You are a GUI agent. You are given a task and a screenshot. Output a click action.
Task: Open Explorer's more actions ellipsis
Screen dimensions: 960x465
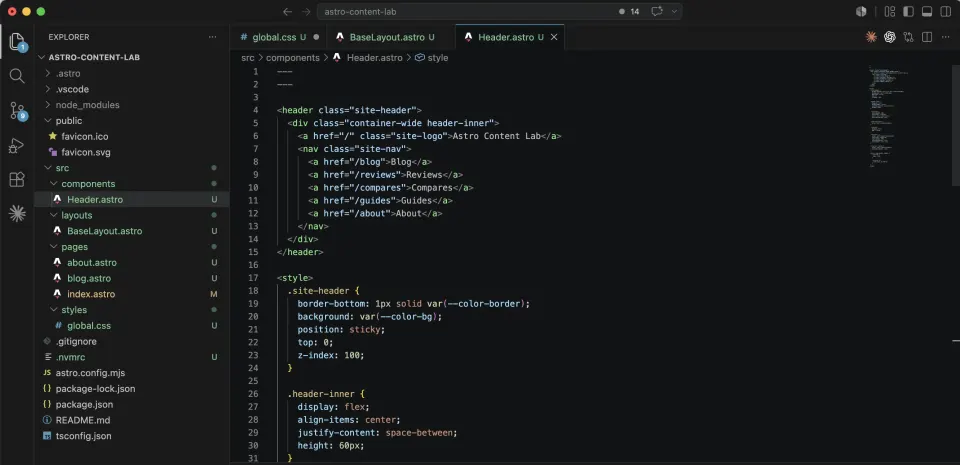[212, 37]
